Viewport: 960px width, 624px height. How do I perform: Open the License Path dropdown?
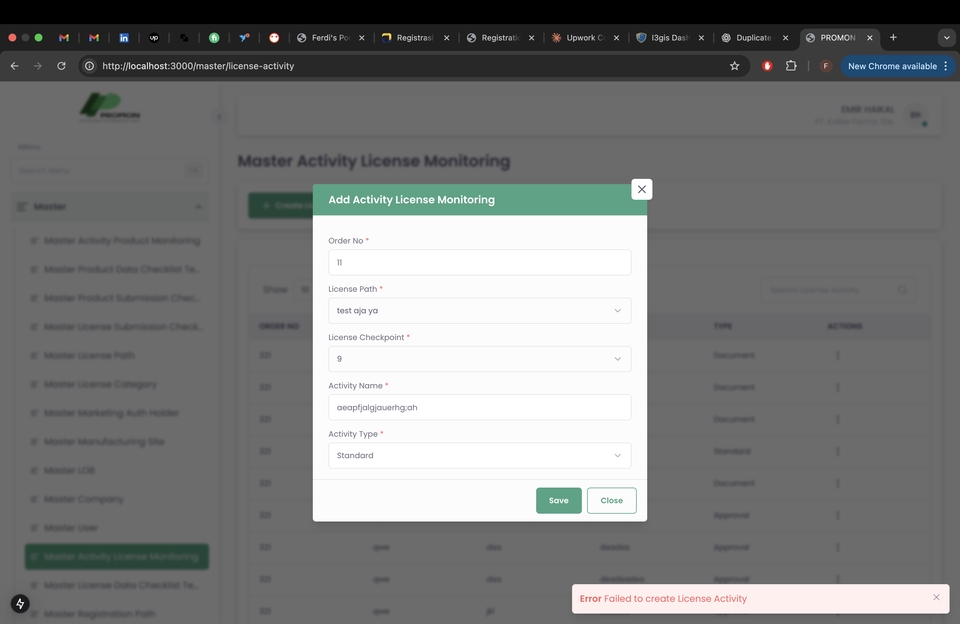[479, 310]
